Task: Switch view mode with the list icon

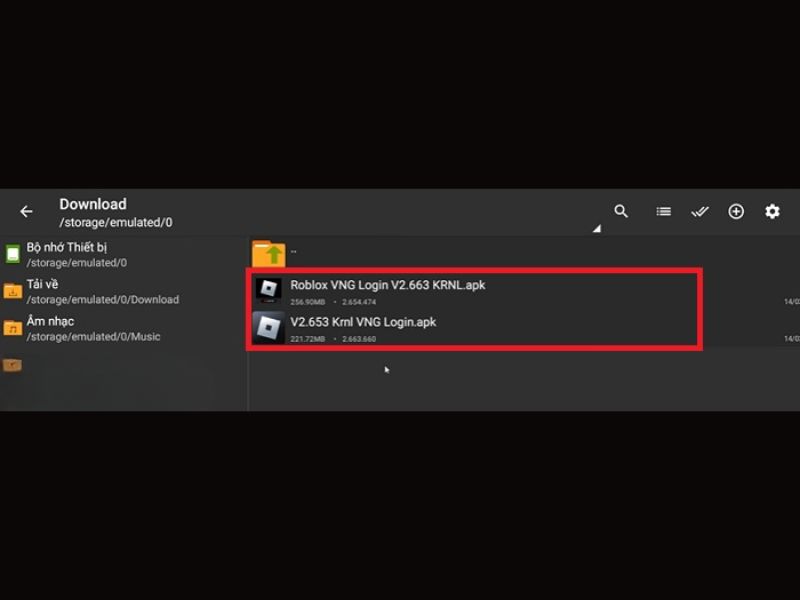Action: (663, 211)
